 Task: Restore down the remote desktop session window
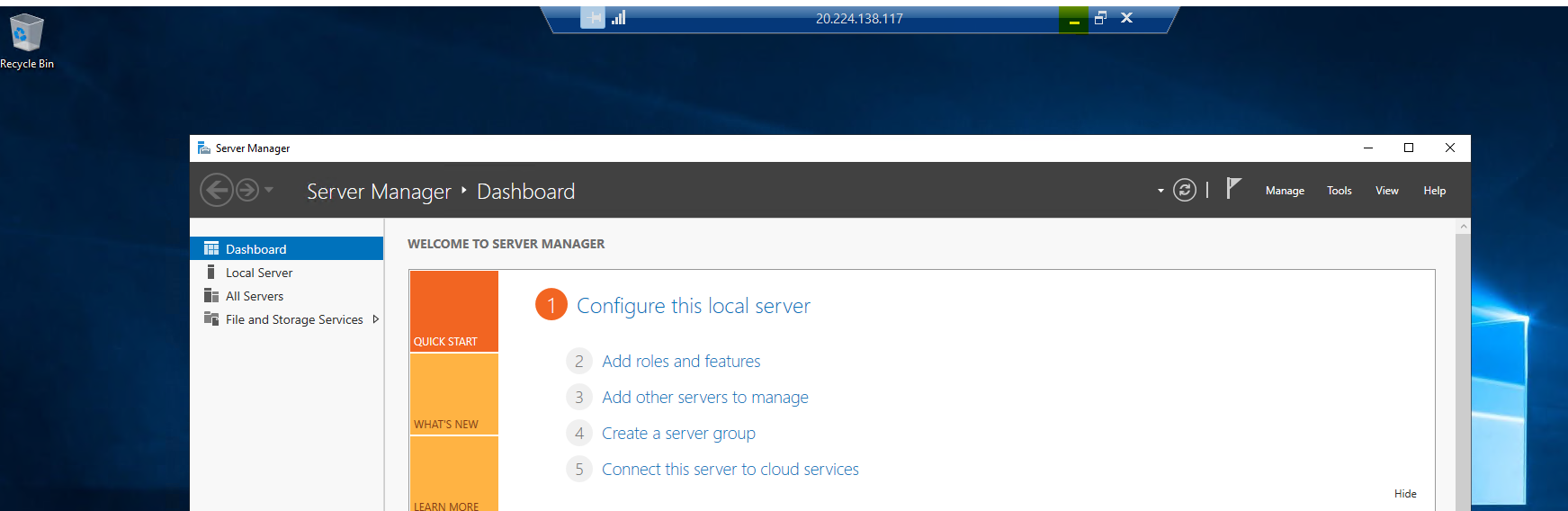pyautogui.click(x=1100, y=18)
